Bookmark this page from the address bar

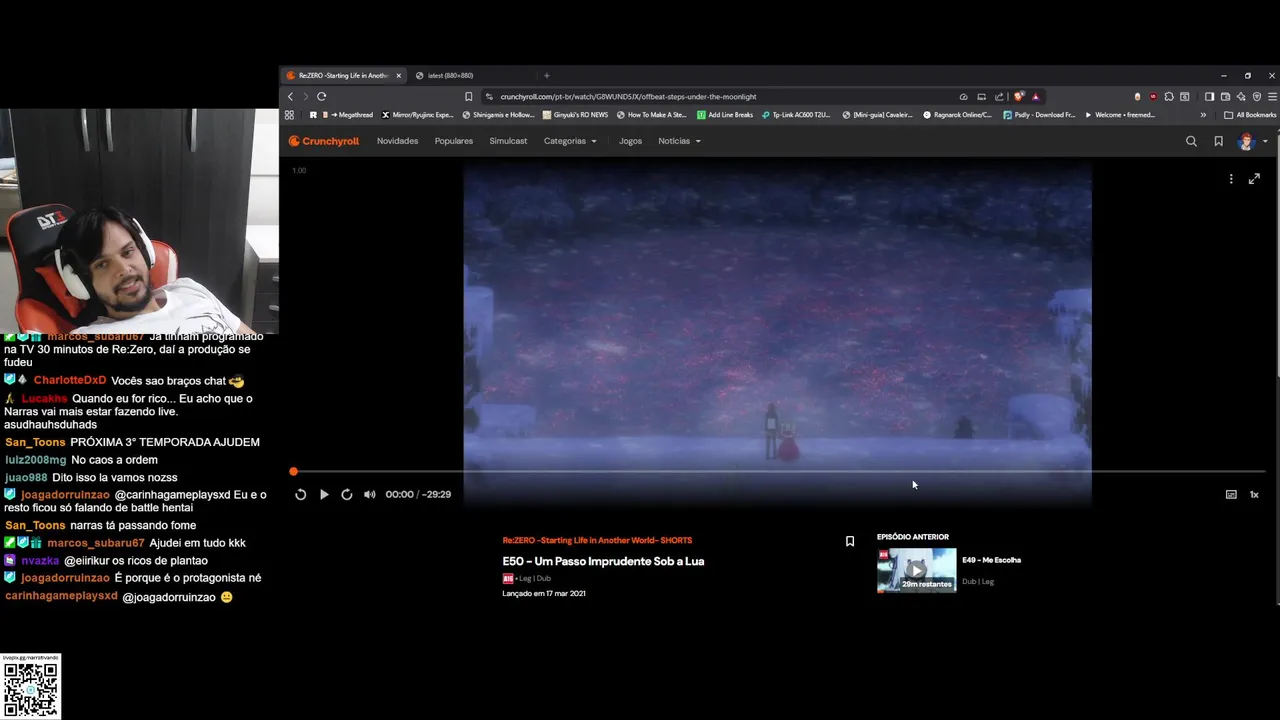(x=468, y=96)
